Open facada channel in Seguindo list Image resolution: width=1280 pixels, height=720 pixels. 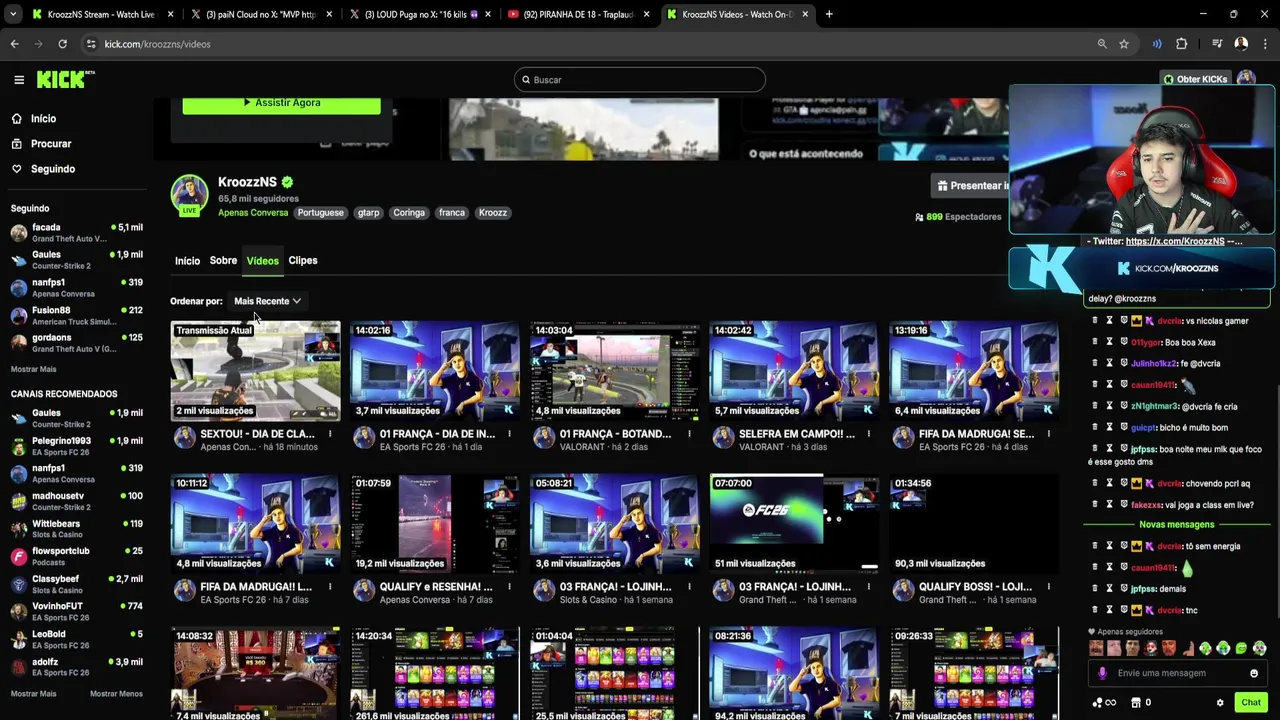click(x=76, y=233)
